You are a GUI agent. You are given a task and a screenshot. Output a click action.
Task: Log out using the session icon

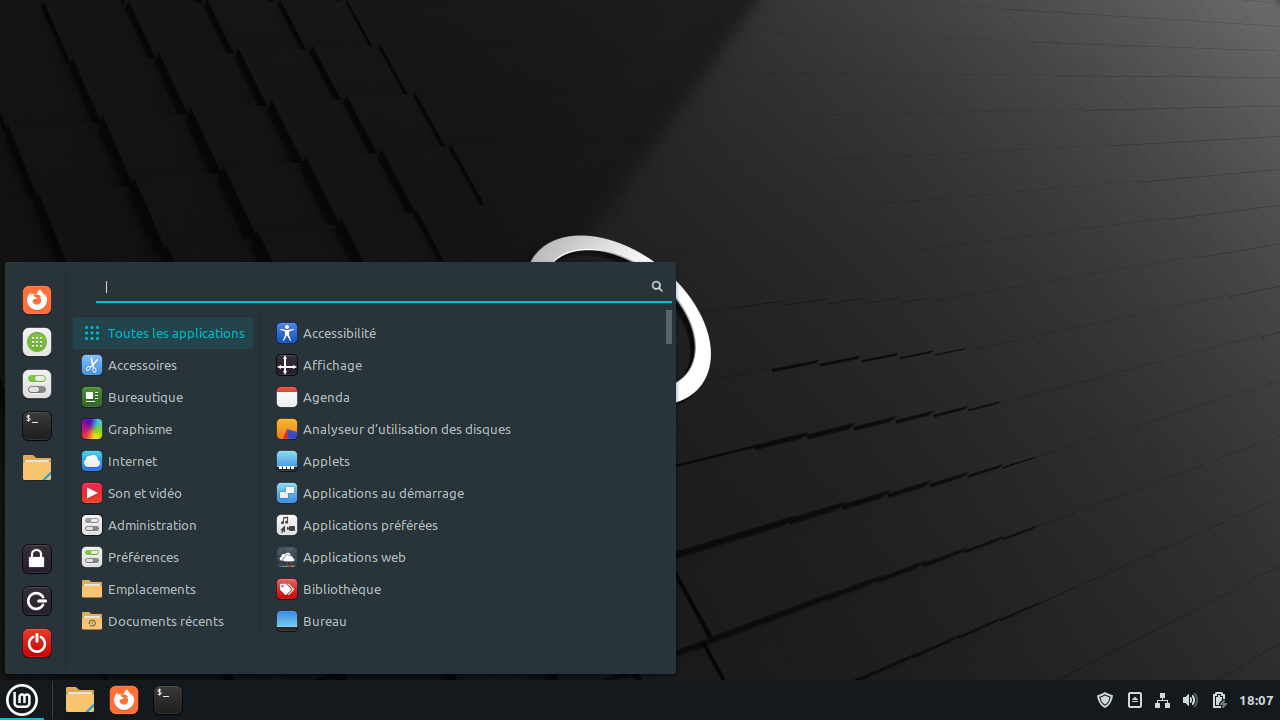point(37,601)
